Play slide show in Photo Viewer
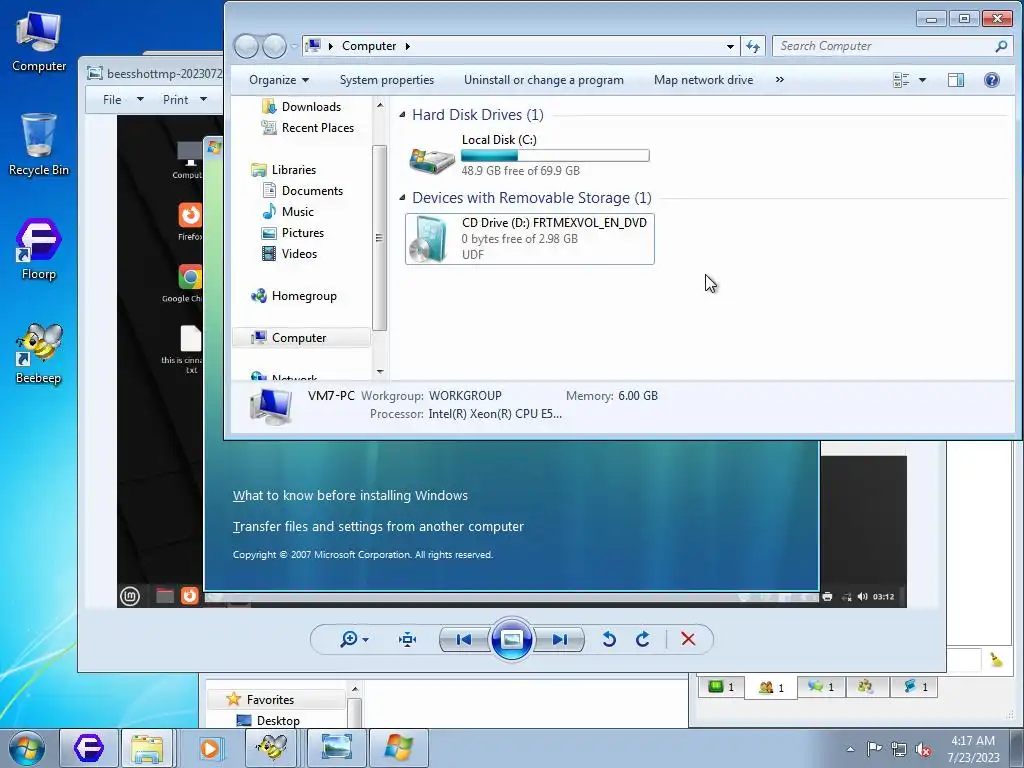 click(x=511, y=639)
